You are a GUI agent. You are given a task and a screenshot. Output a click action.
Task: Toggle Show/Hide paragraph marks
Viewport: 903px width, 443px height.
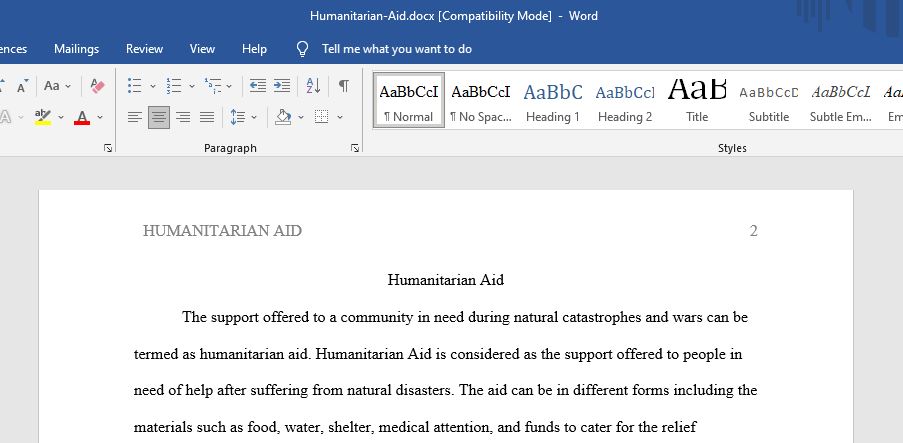[344, 86]
